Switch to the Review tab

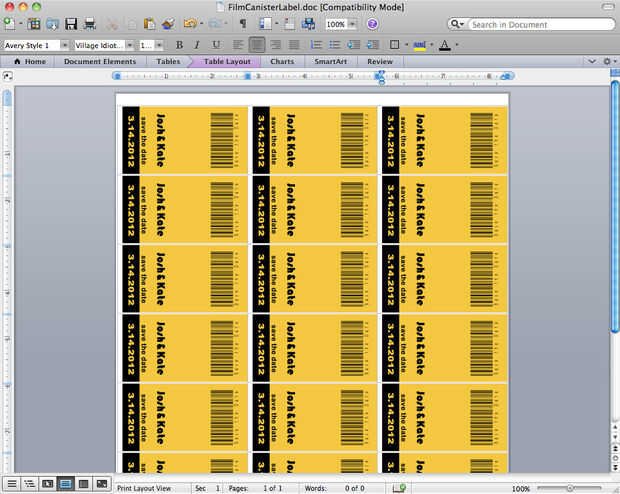click(x=380, y=62)
